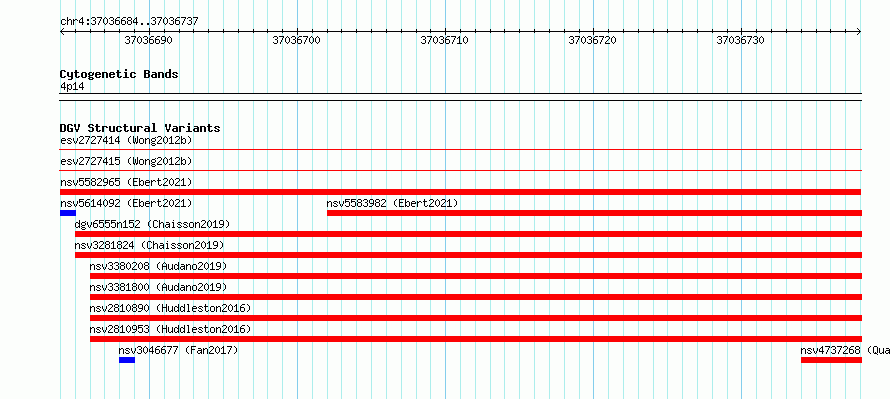Click the red bar under nsv3281824

pyautogui.click(x=468, y=255)
